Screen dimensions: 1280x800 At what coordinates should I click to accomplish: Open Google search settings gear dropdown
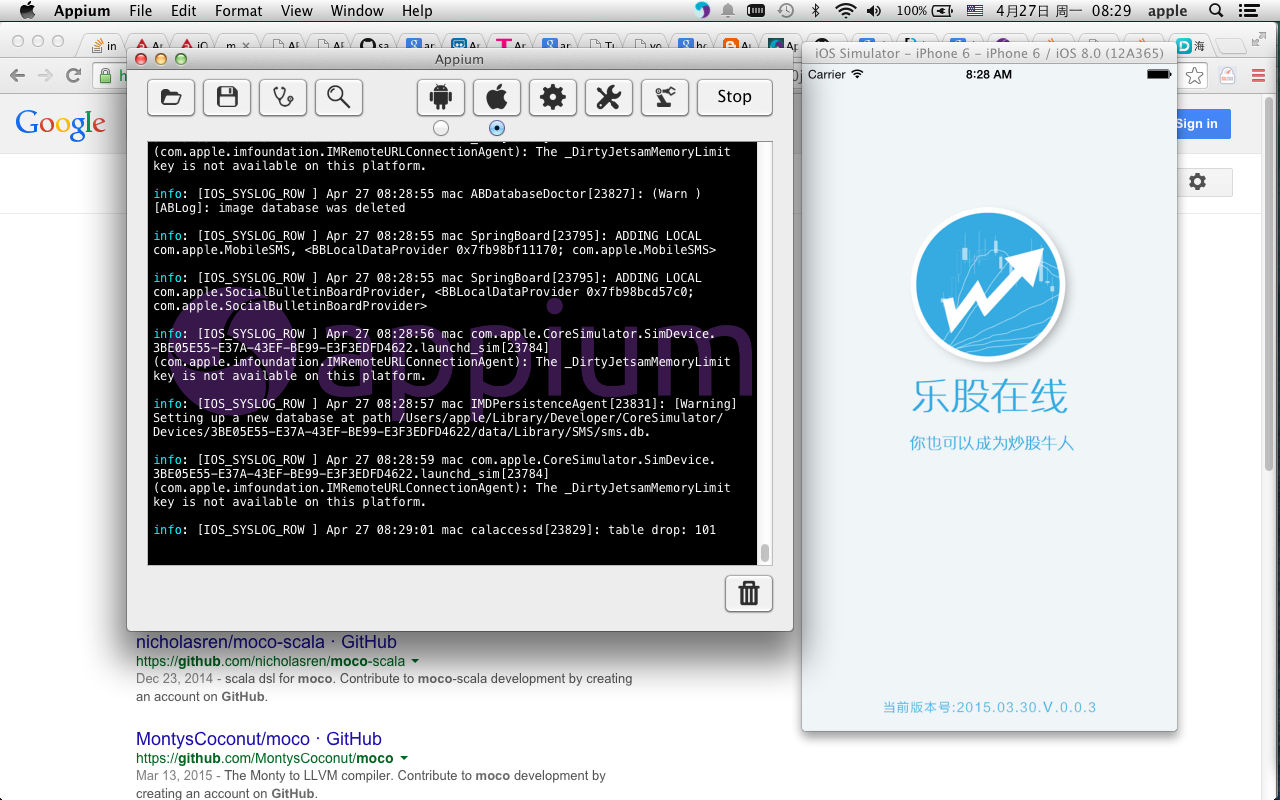coord(1197,182)
